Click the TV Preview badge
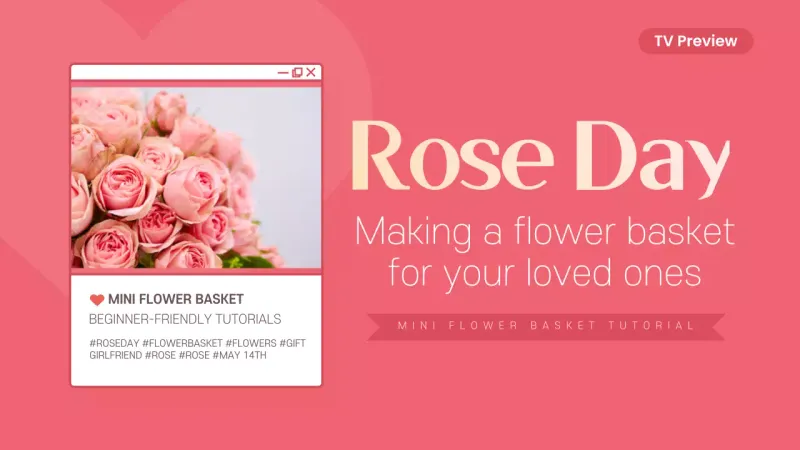The height and width of the screenshot is (450, 800). 695,41
